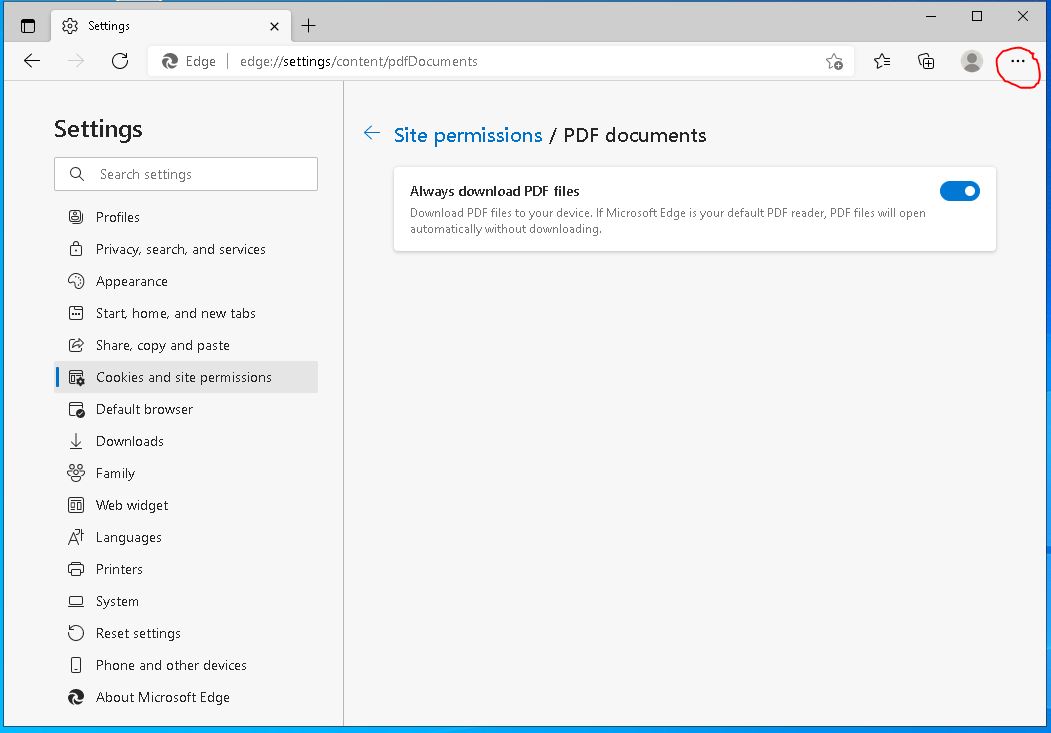Click the Always download PDF files label
Image resolution: width=1051 pixels, height=733 pixels.
(495, 192)
